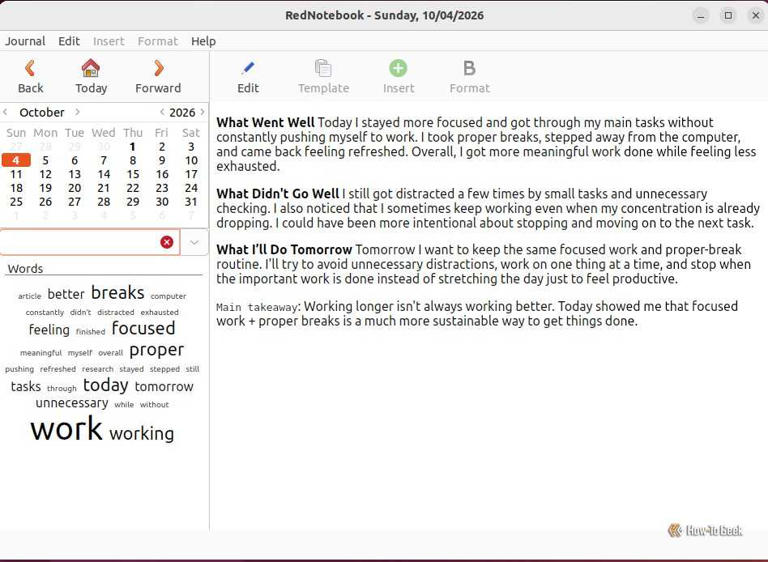
Task: Click the 'Main takeaway' monospace text
Action: tap(257, 307)
